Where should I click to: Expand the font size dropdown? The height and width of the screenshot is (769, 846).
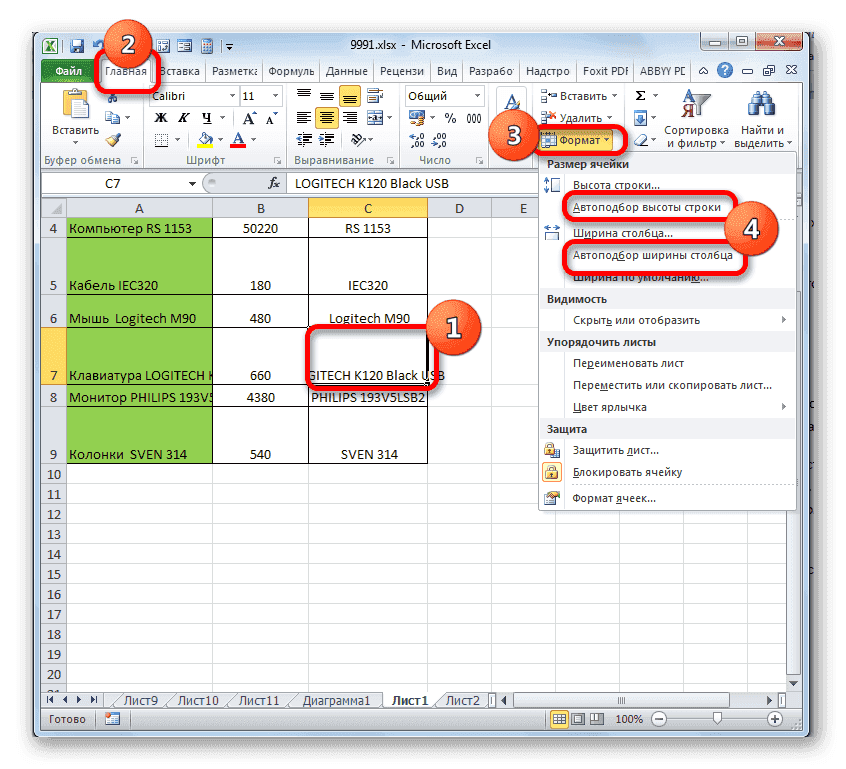click(x=276, y=96)
